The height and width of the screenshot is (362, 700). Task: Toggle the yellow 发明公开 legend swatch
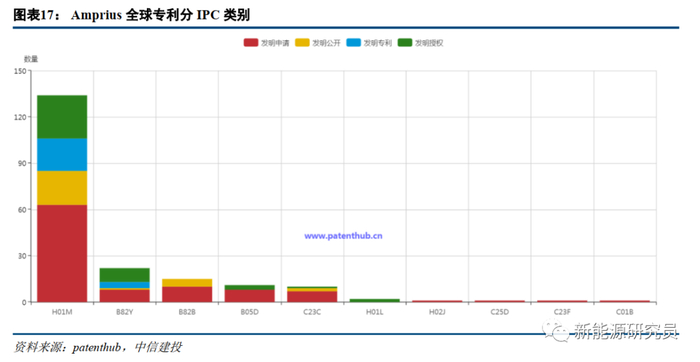click(302, 43)
